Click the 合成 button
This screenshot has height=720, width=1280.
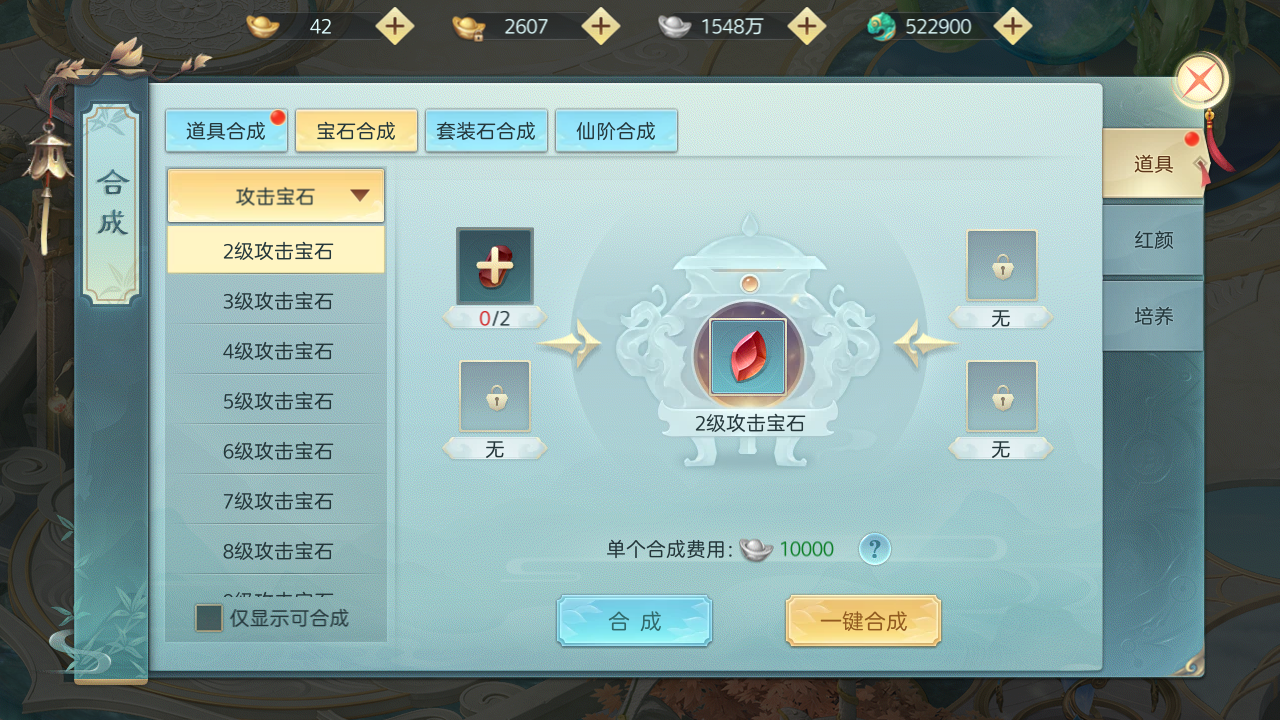635,621
